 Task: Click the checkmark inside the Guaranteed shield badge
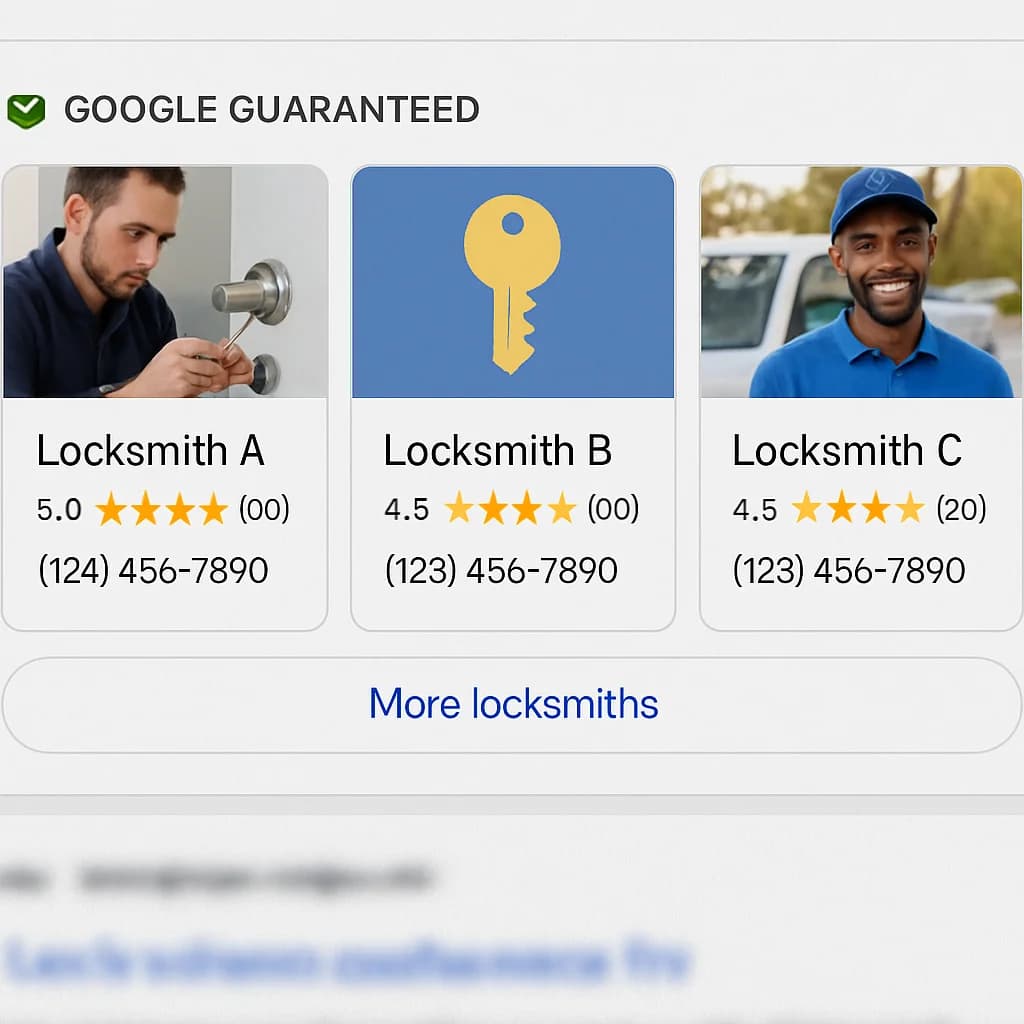(27, 105)
